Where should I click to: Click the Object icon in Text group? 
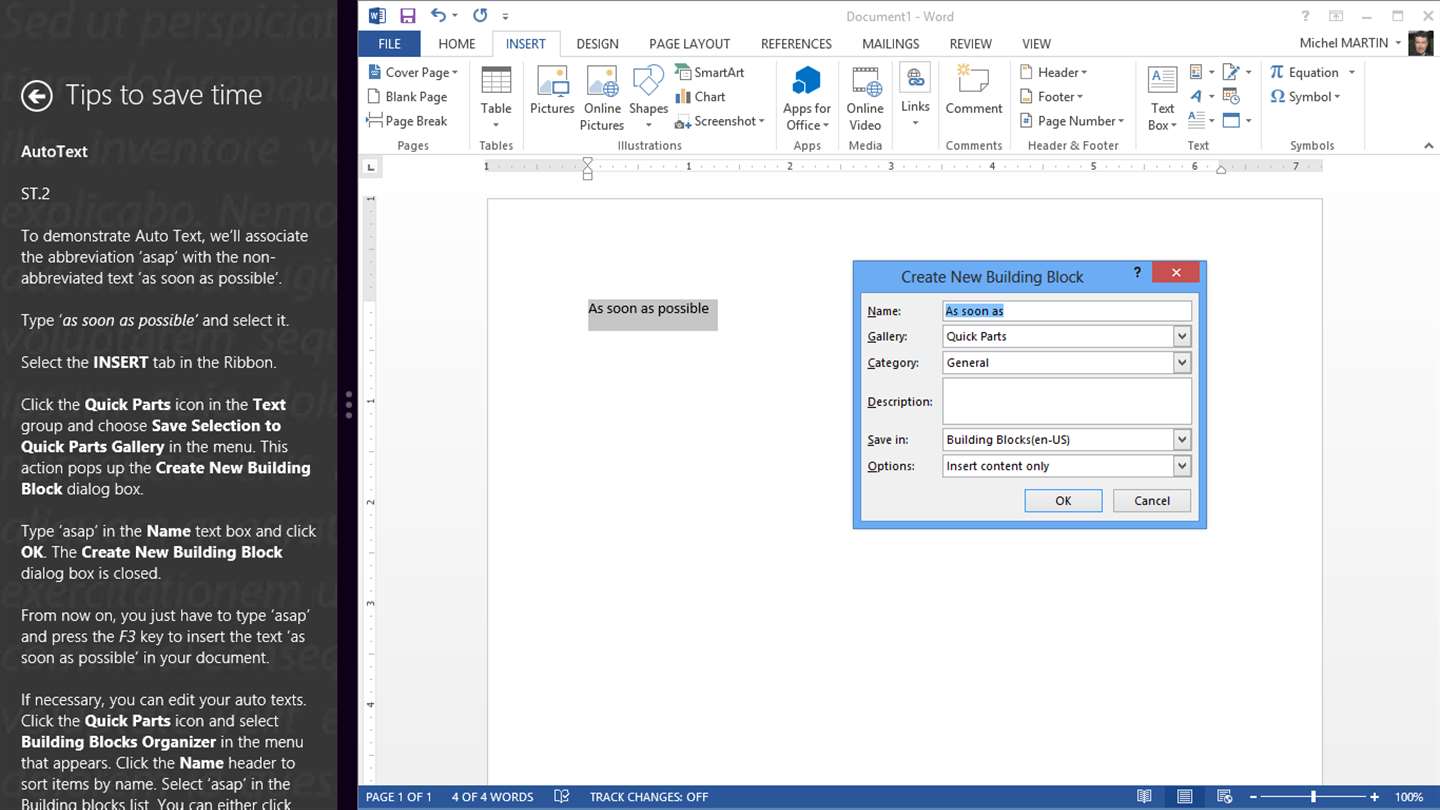click(x=1231, y=121)
